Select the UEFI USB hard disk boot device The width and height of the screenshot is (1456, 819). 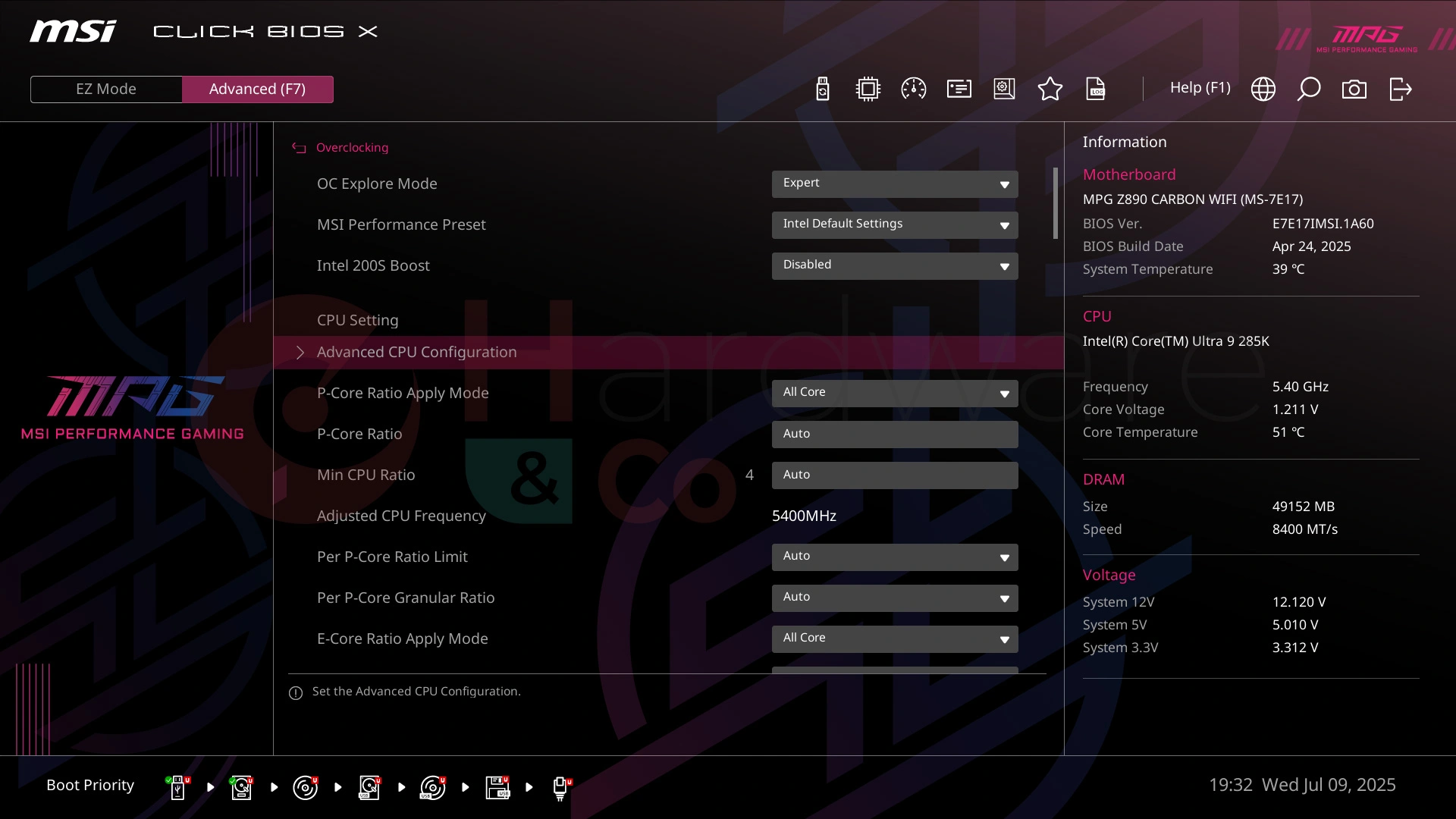coord(370,788)
